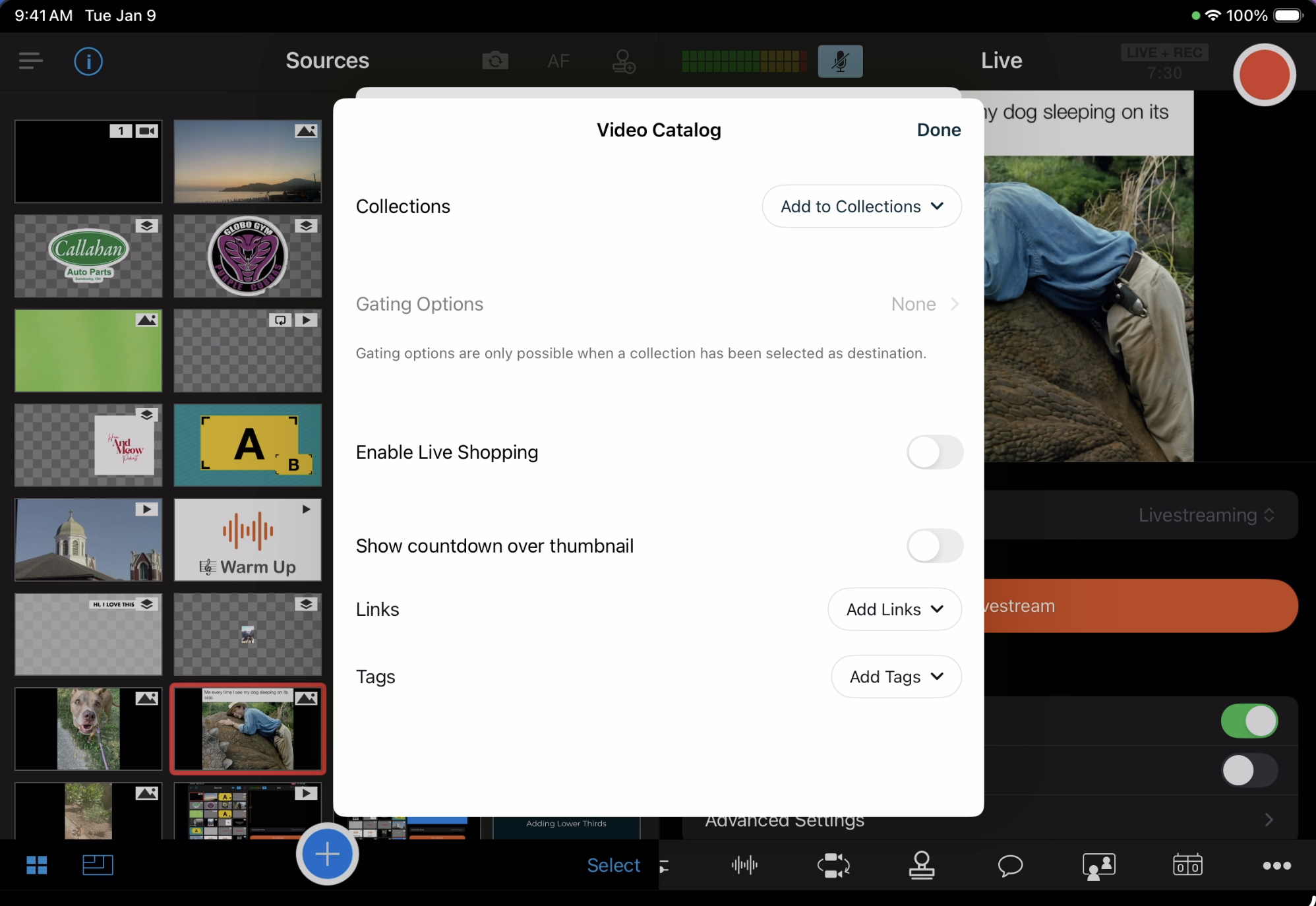This screenshot has width=1316, height=906.
Task: Click the hamburger menu icon
Action: 30,61
